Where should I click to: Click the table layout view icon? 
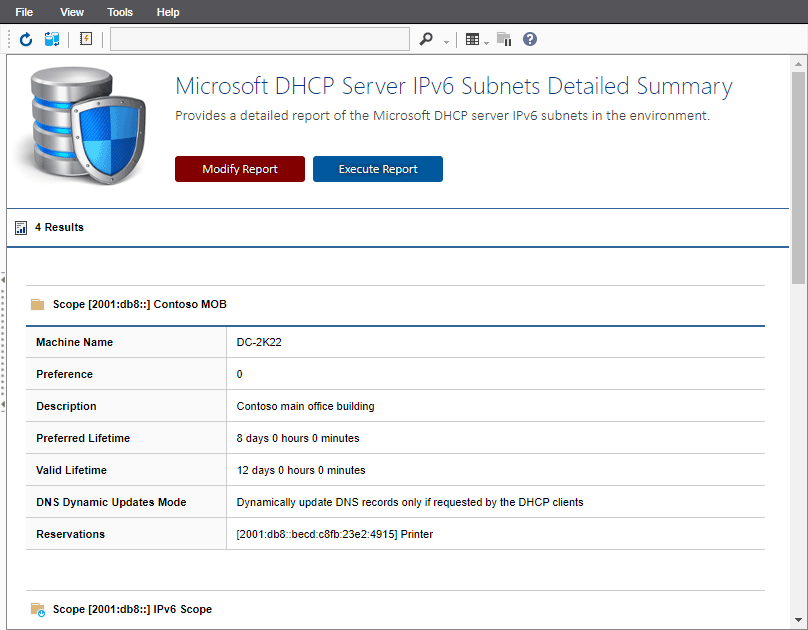tap(472, 39)
